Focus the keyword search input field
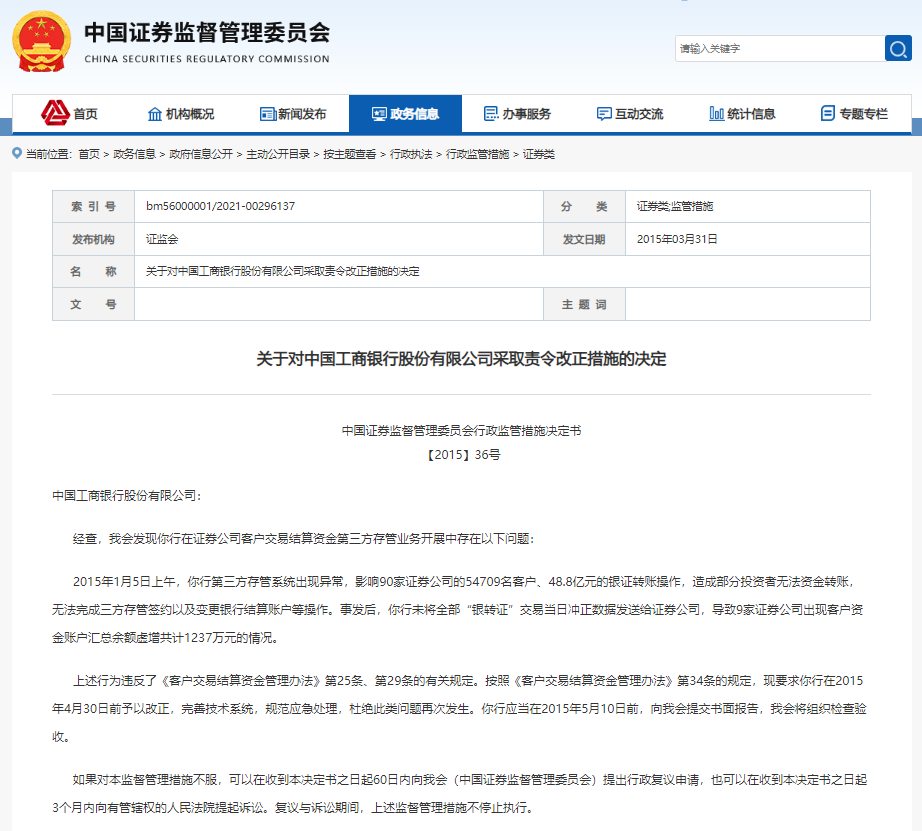This screenshot has height=831, width=922. (x=777, y=48)
